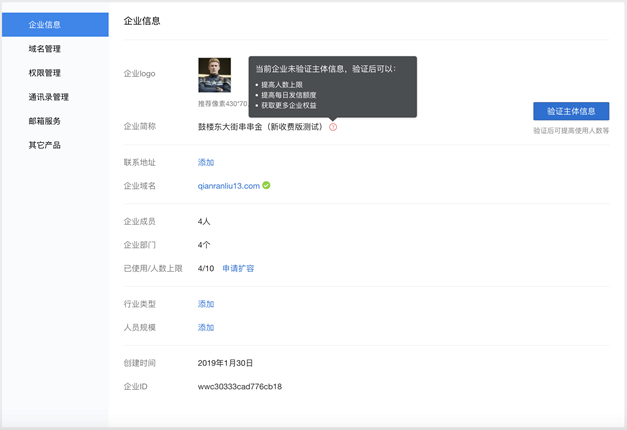Click the creation date 2019年1月30日
The width and height of the screenshot is (627, 430).
click(226, 362)
